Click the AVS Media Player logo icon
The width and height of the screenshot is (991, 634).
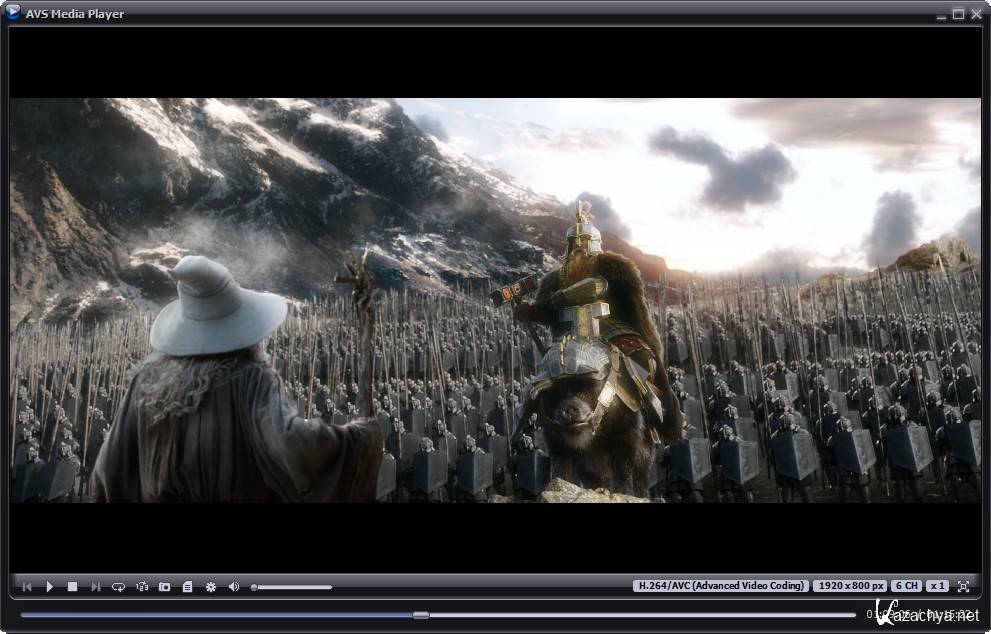point(12,13)
